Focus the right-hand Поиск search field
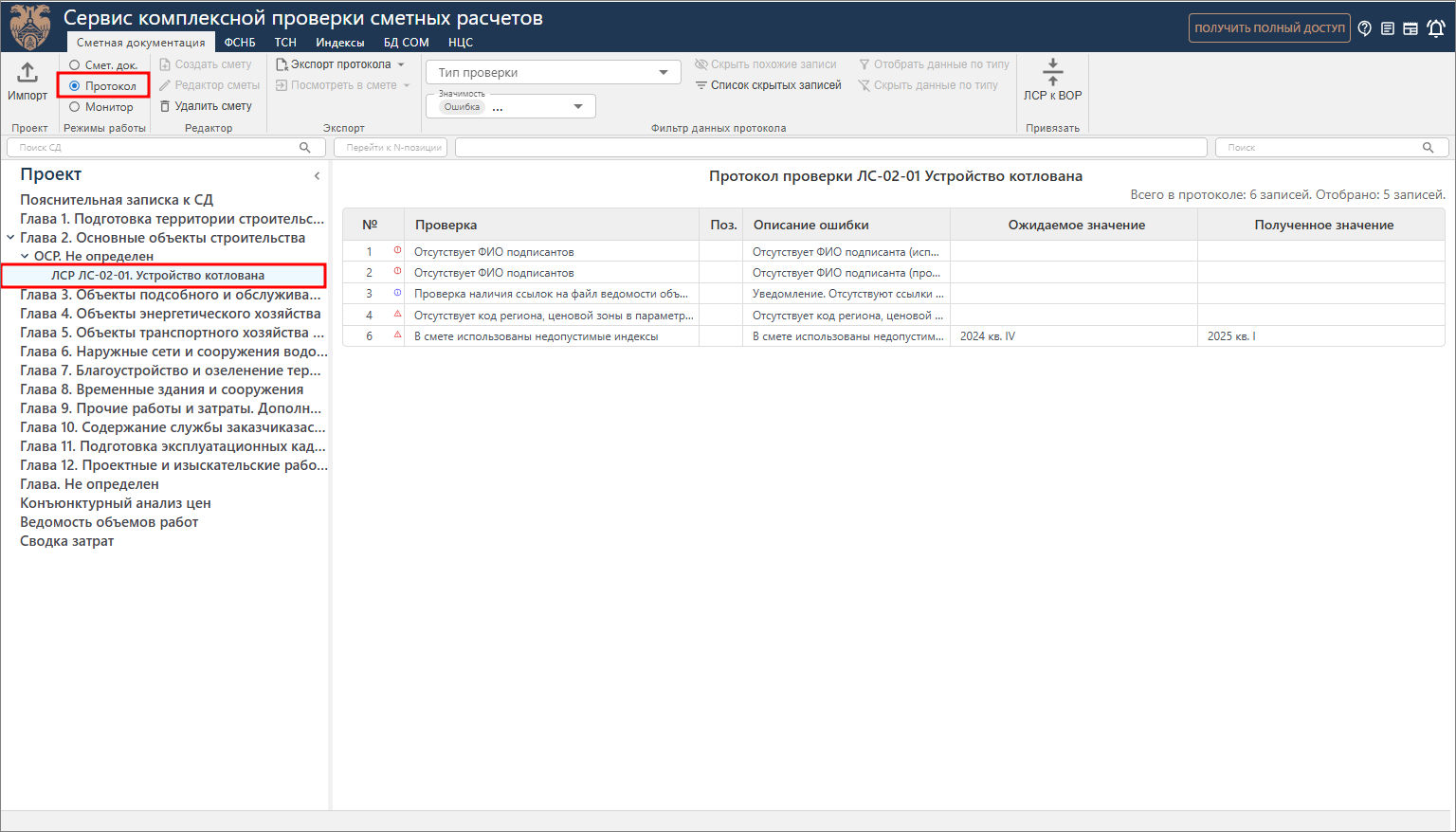Screen dimensions: 1456x832 pos(1332,148)
